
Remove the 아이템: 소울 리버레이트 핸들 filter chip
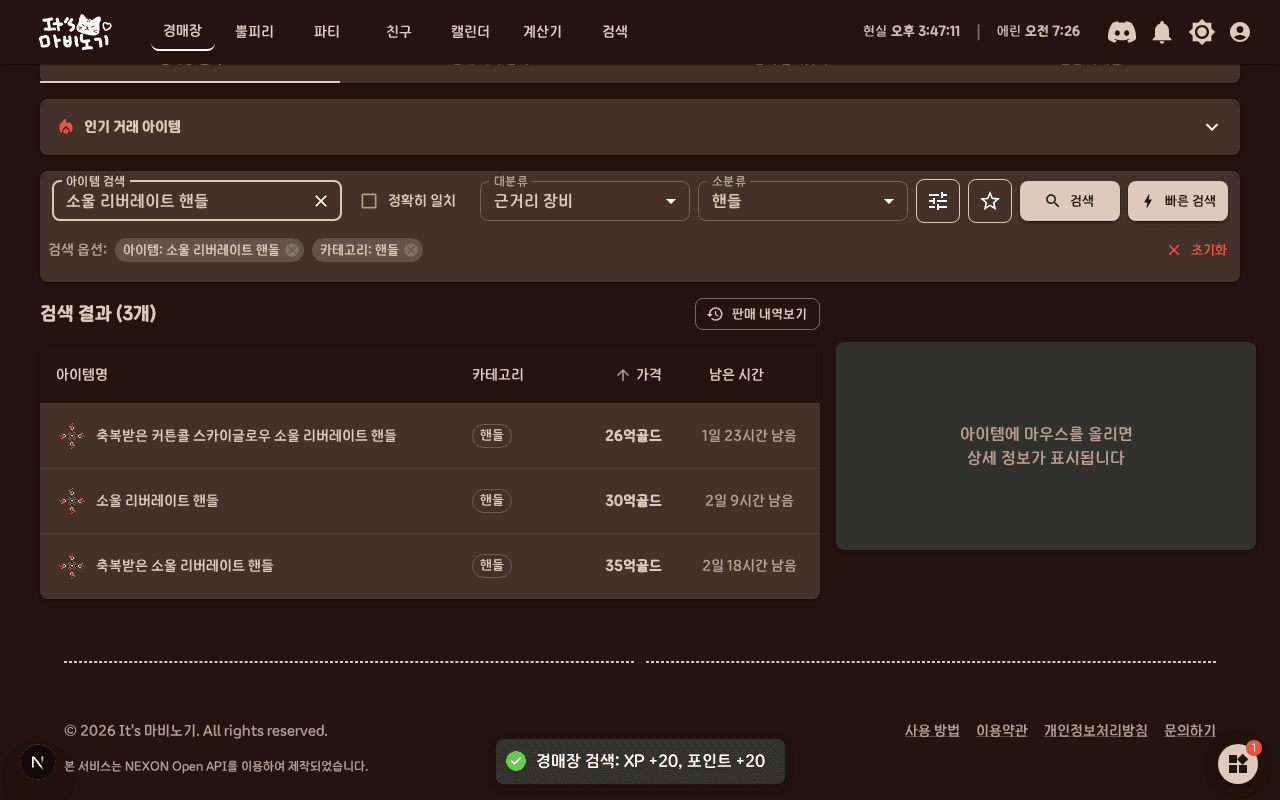coord(292,250)
